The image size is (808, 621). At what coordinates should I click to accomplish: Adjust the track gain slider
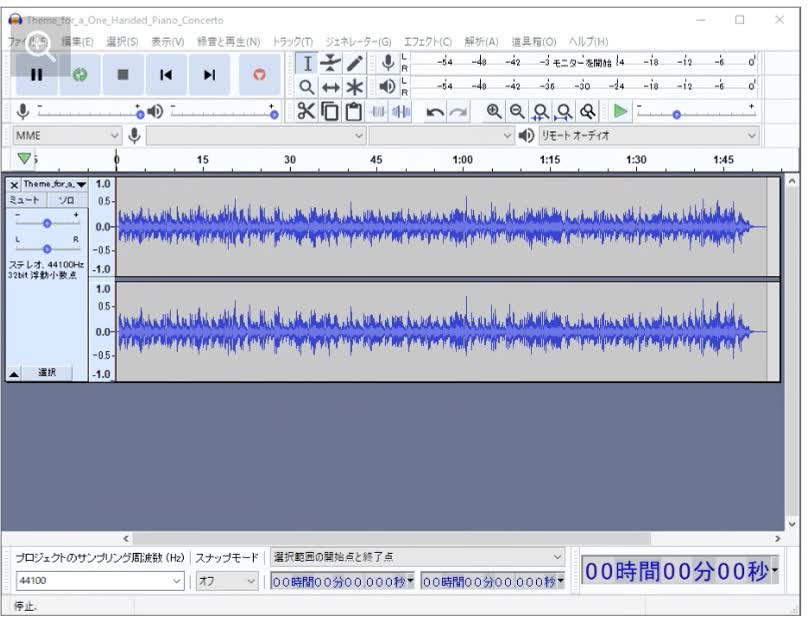(x=47, y=222)
